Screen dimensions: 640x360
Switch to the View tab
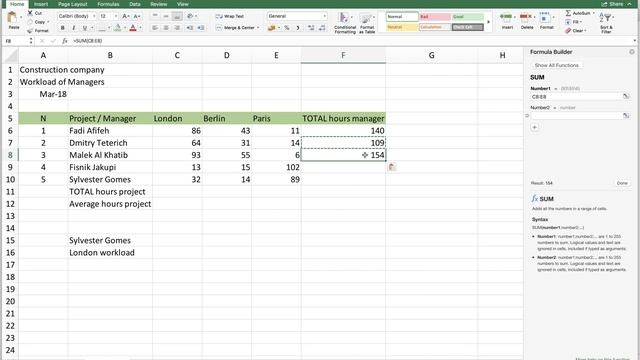(182, 4)
